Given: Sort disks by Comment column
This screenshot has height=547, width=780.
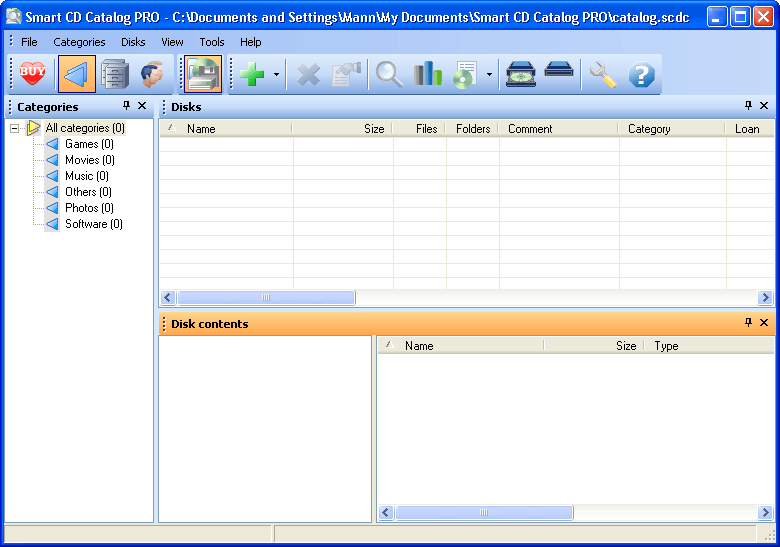Looking at the screenshot, I should (x=559, y=129).
